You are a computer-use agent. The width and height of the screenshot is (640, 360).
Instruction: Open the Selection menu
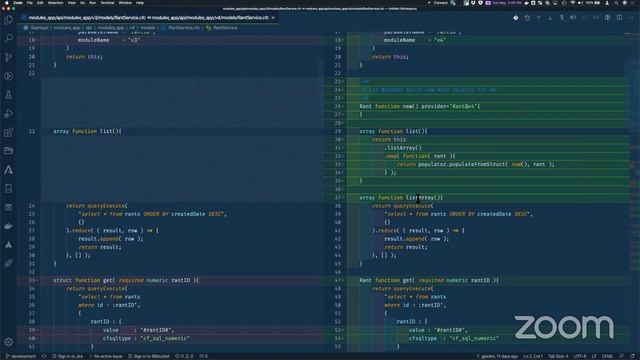(56, 2)
